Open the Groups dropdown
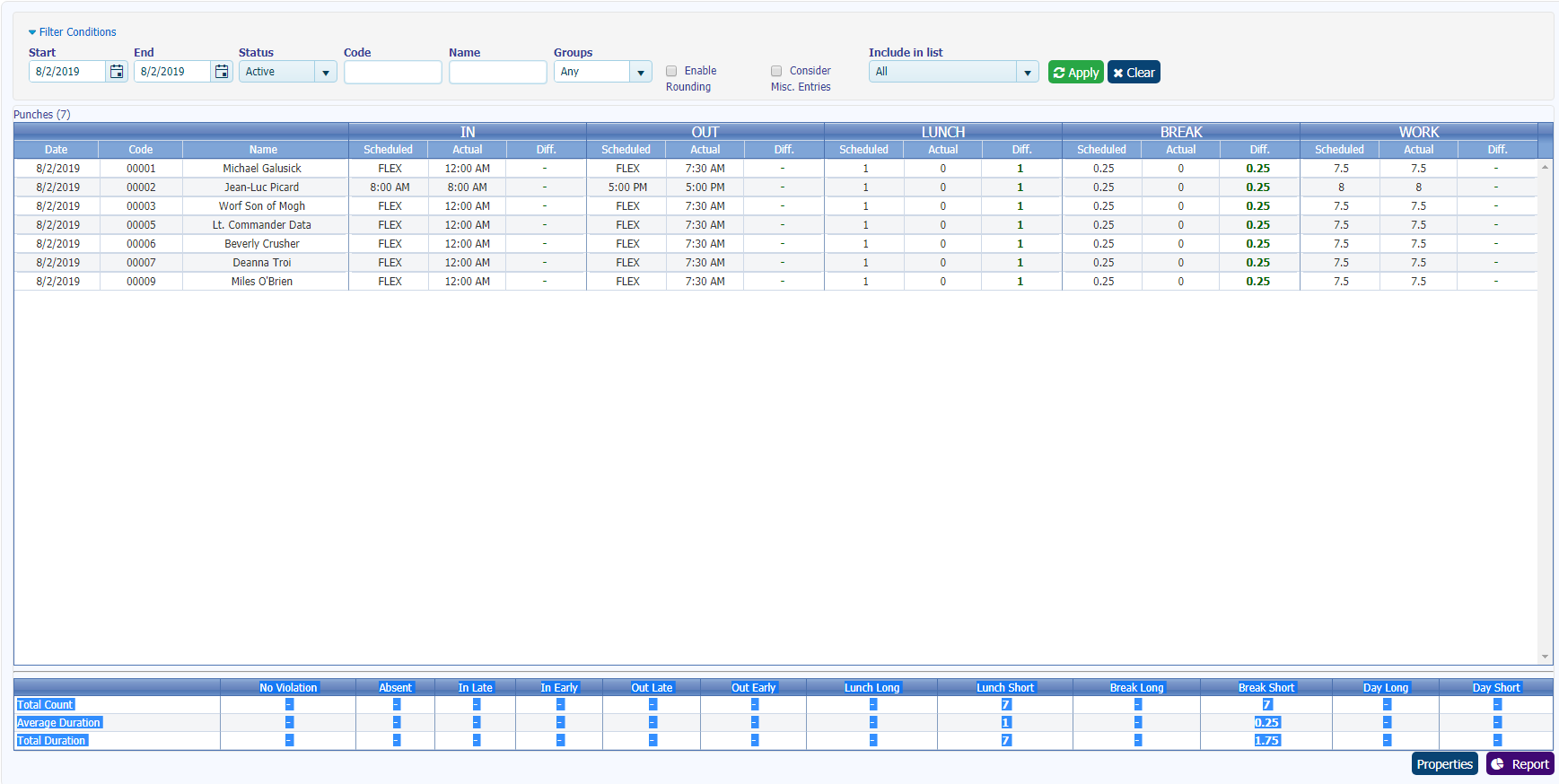Screen dimensions: 1559x784 click(x=641, y=73)
